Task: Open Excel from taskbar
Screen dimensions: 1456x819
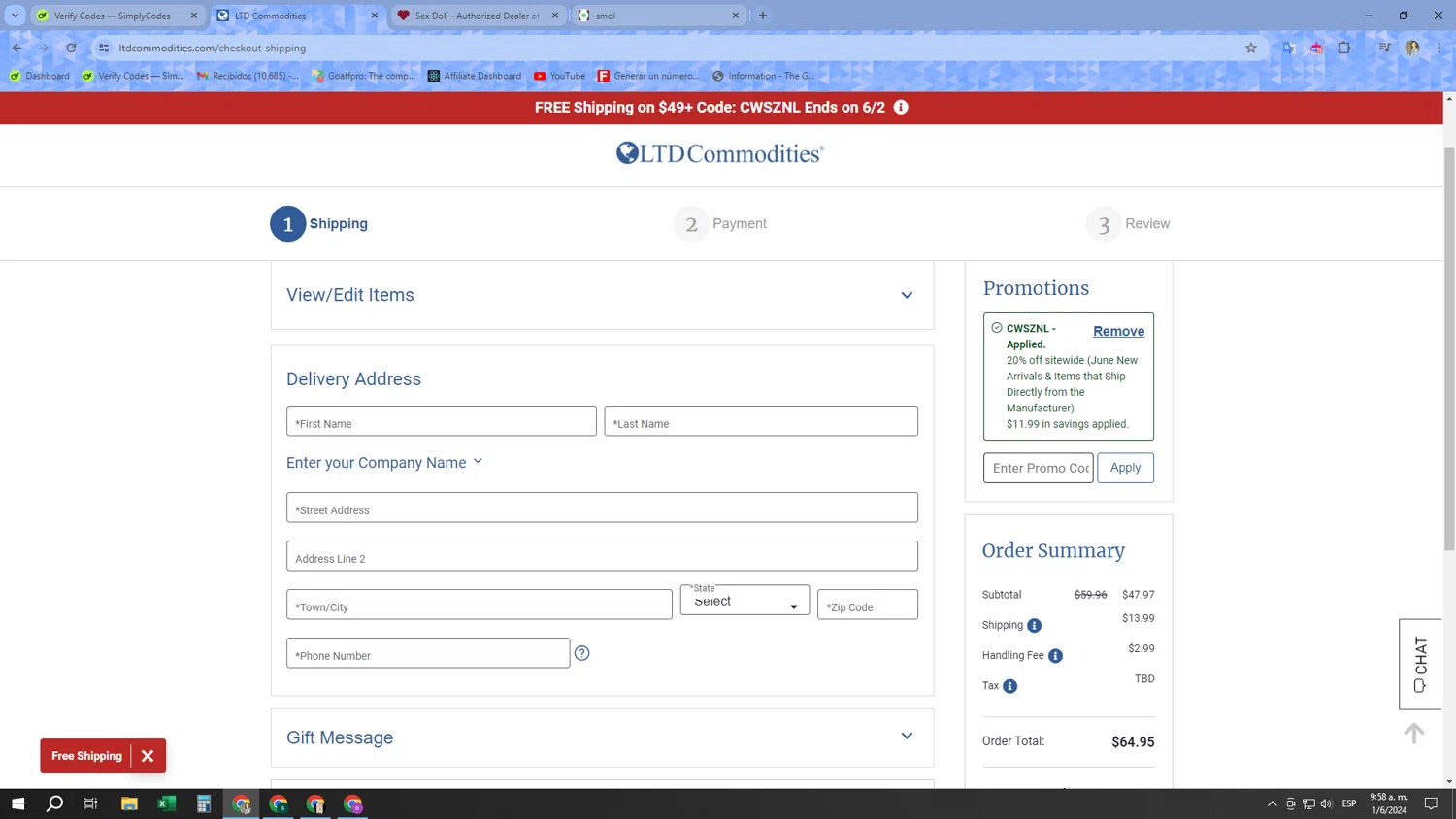Action: tap(167, 803)
